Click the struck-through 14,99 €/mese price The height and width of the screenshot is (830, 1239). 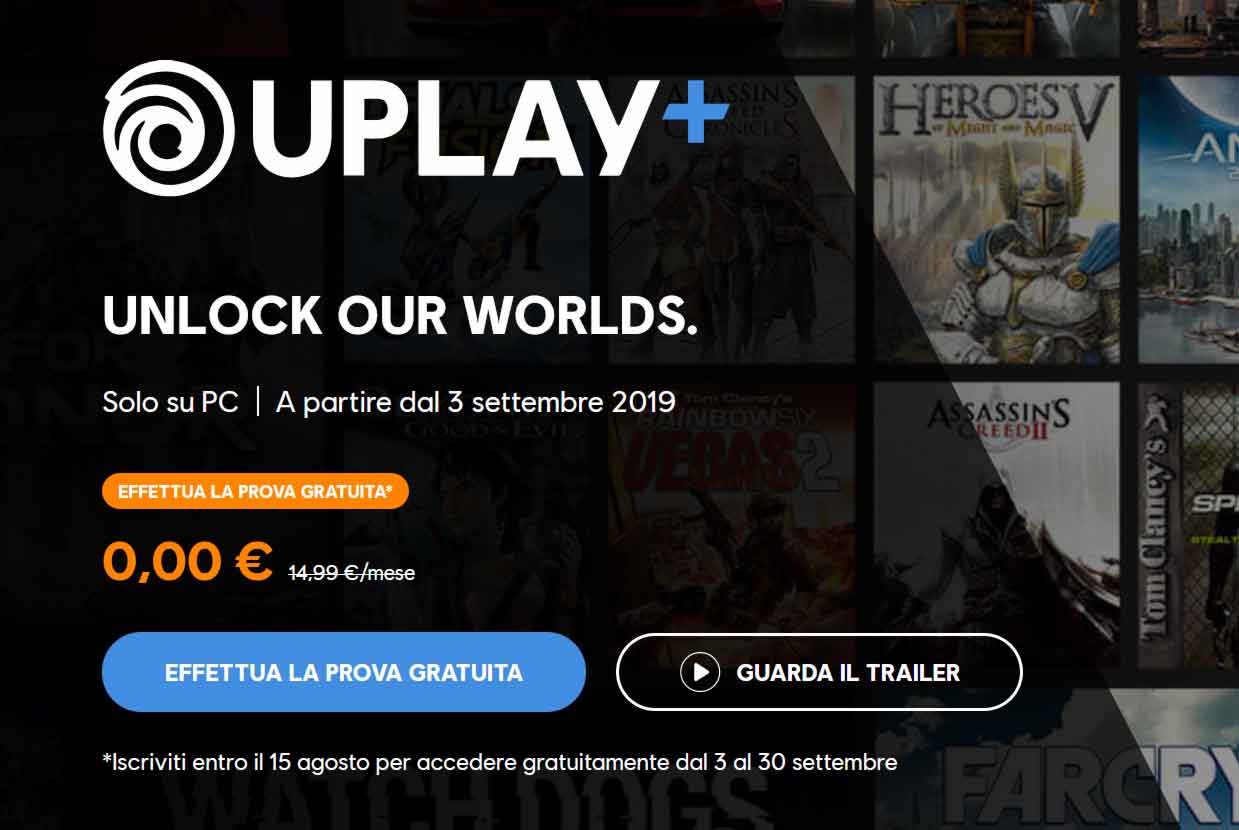pos(351,573)
